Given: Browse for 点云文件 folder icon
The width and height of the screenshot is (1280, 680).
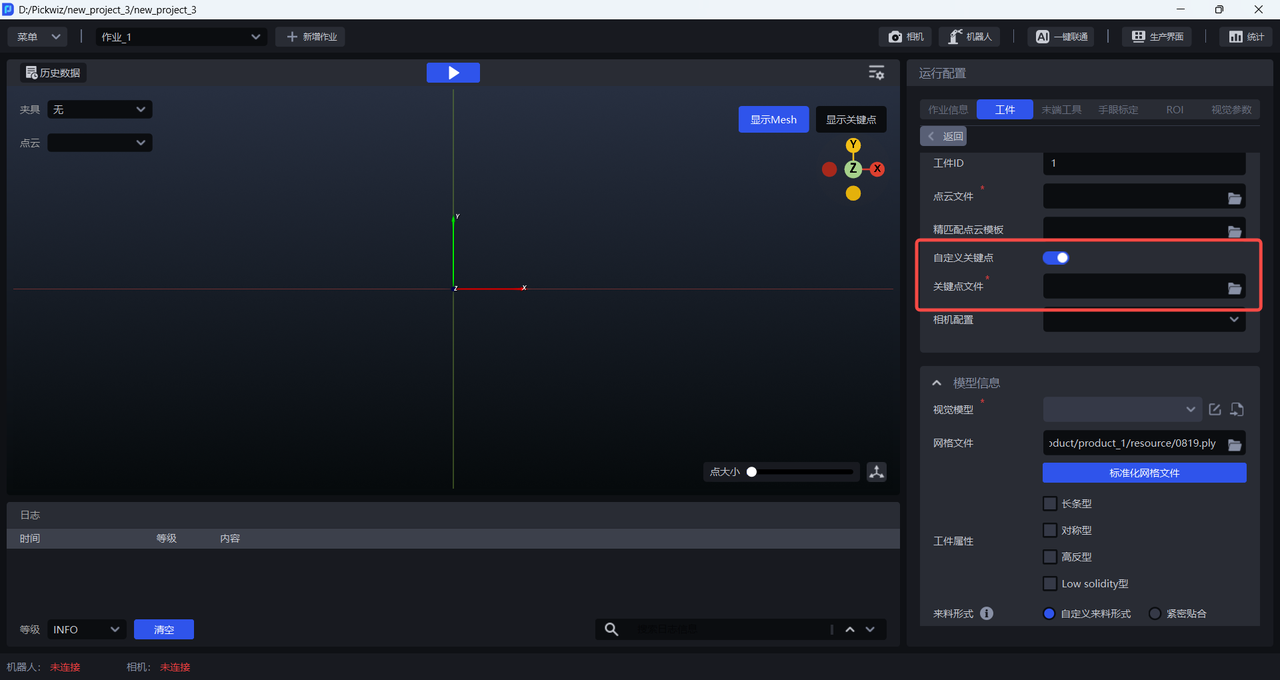Looking at the screenshot, I should coord(1235,198).
